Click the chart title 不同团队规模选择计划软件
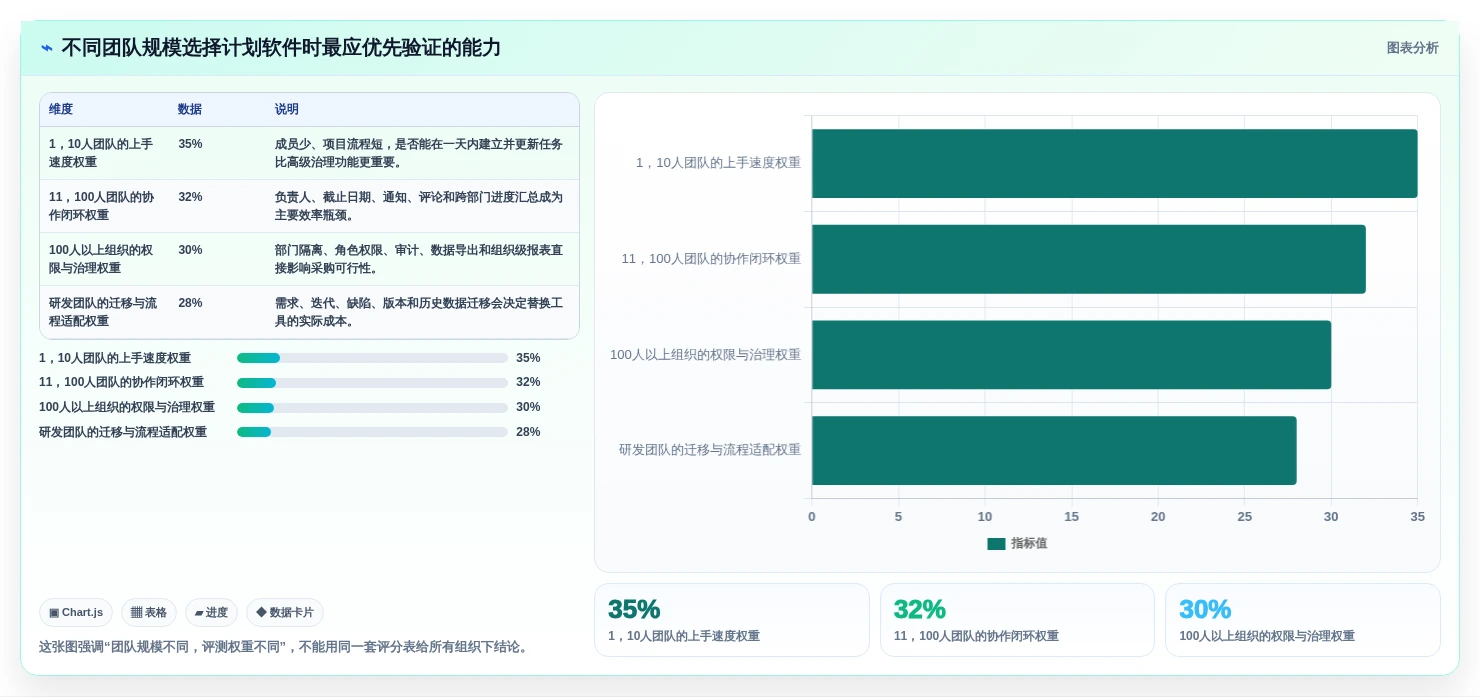Image resolution: width=1480 pixels, height=697 pixels. pyautogui.click(x=281, y=48)
